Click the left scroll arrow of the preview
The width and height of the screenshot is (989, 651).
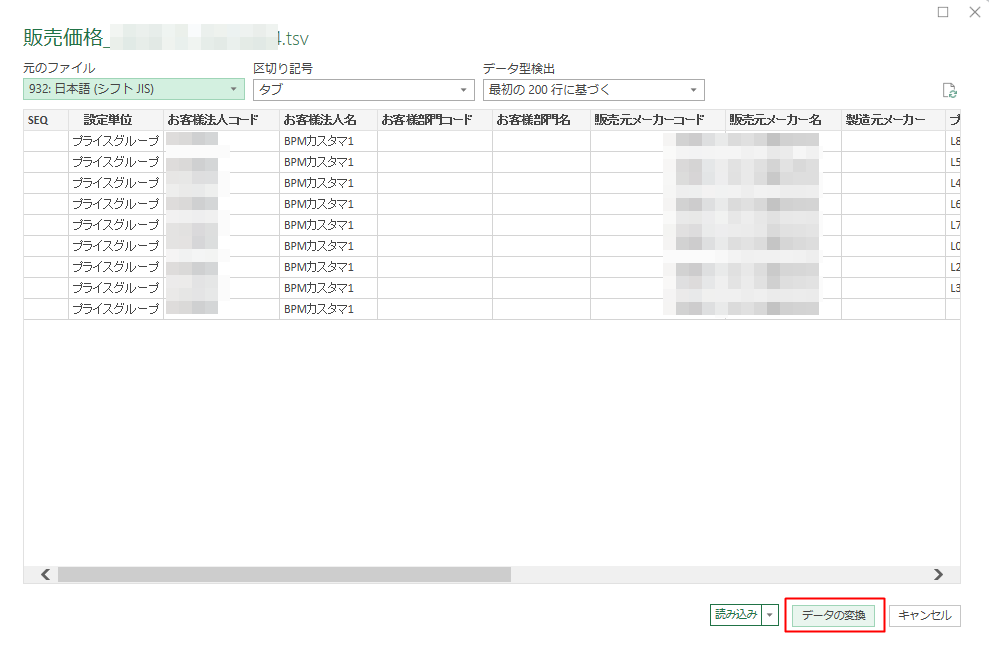(42, 574)
